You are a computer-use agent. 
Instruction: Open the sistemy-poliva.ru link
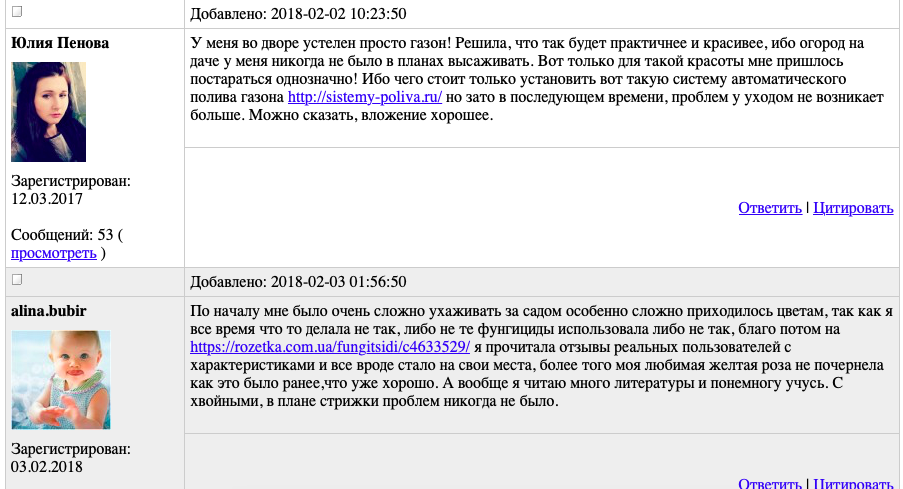[364, 98]
